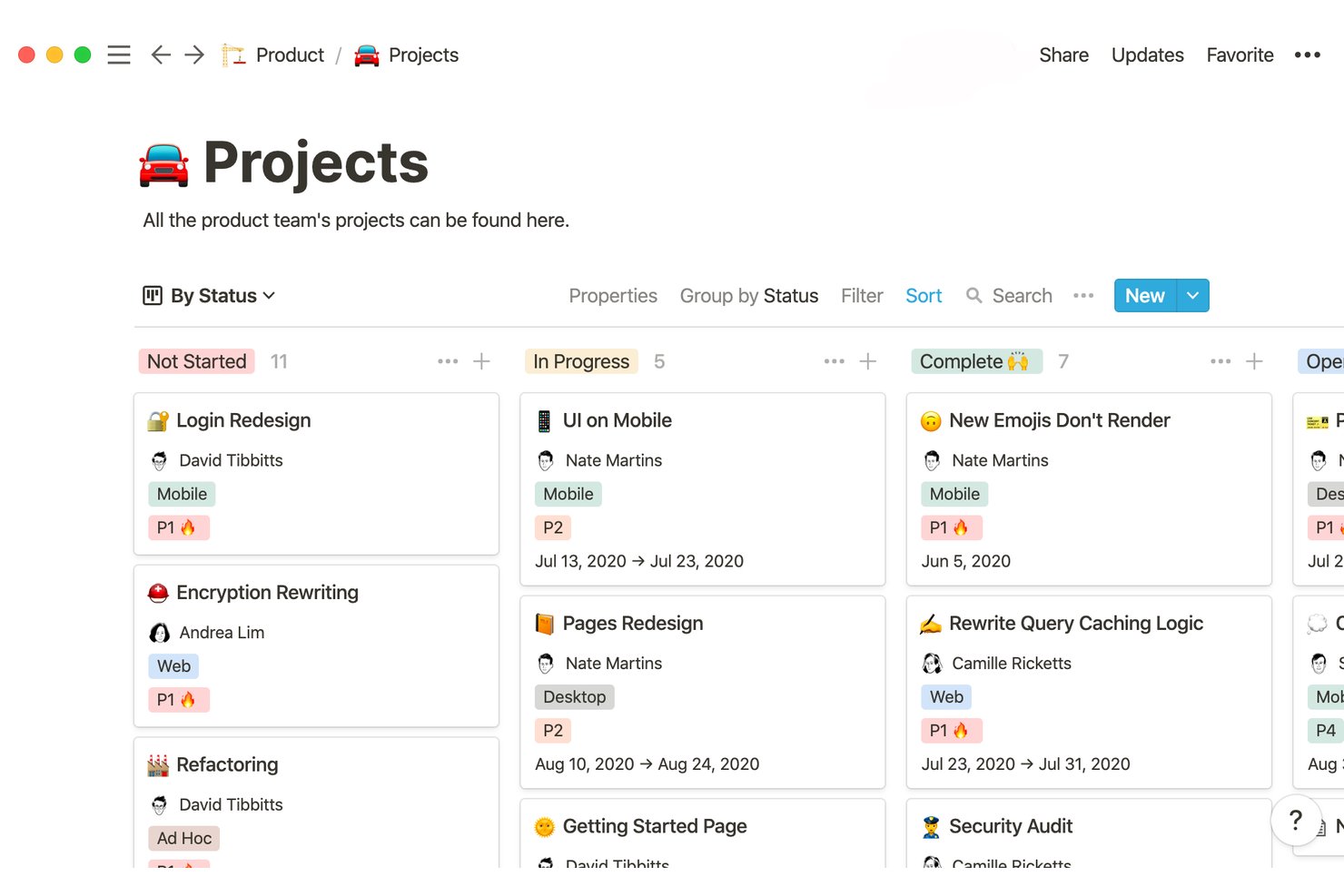The height and width of the screenshot is (896, 1344).
Task: Open the Properties menu
Action: pyautogui.click(x=613, y=296)
